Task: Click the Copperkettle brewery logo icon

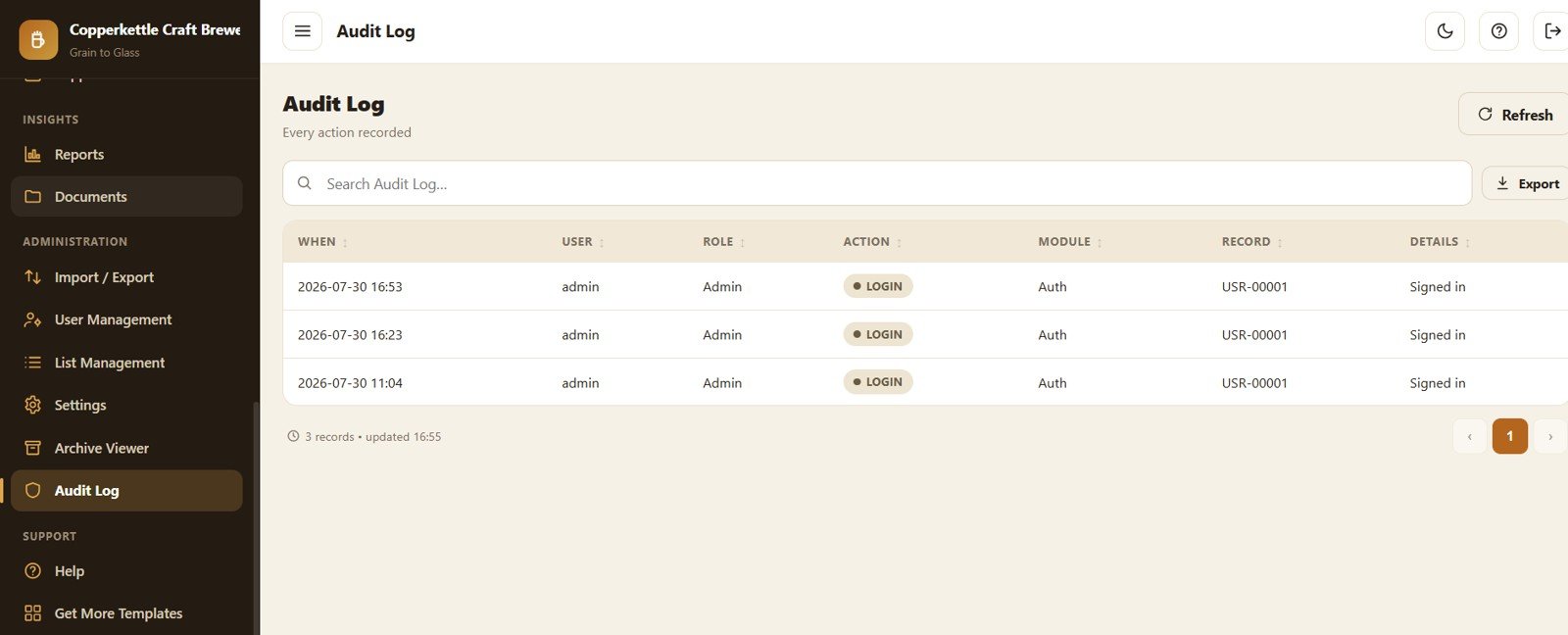Action: coord(38,40)
